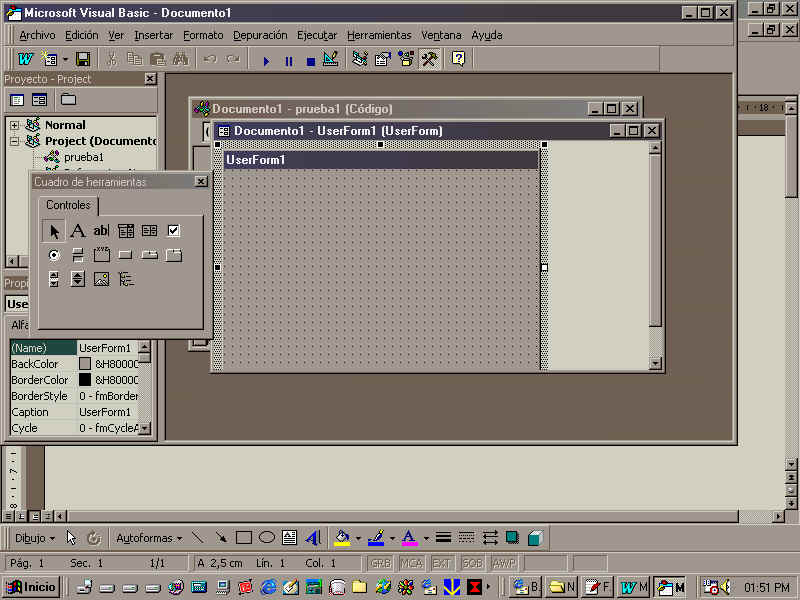Select the CheckBox control in the toolbox

173,231
